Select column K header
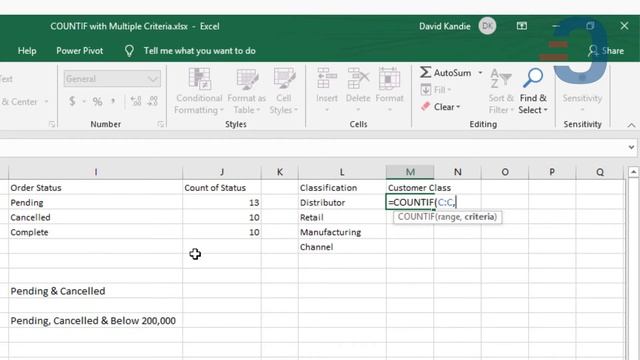 tap(280, 172)
